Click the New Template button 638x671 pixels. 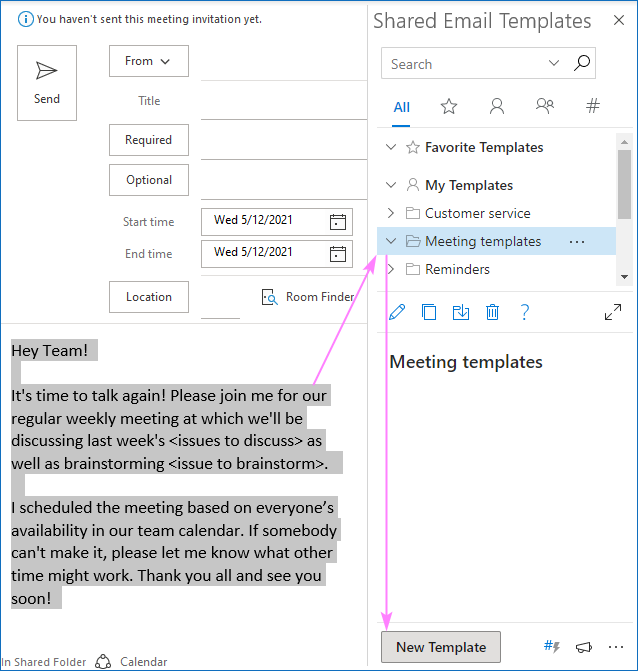pyautogui.click(x=441, y=647)
